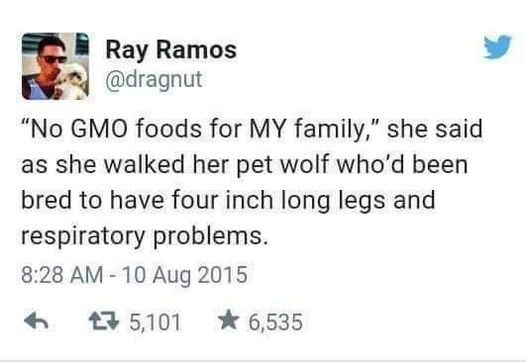The height and width of the screenshot is (362, 526).
Task: Click 'she said' in the tweet
Action: coord(435,129)
